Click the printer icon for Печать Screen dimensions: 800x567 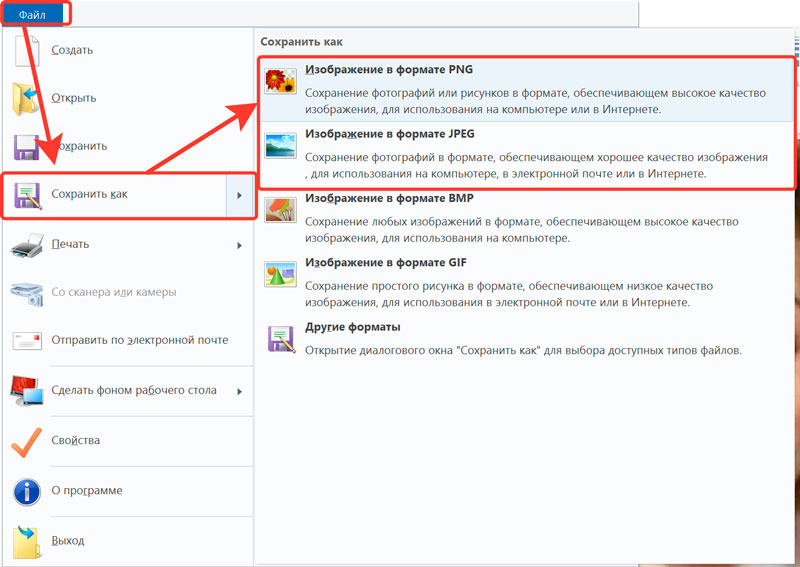27,245
